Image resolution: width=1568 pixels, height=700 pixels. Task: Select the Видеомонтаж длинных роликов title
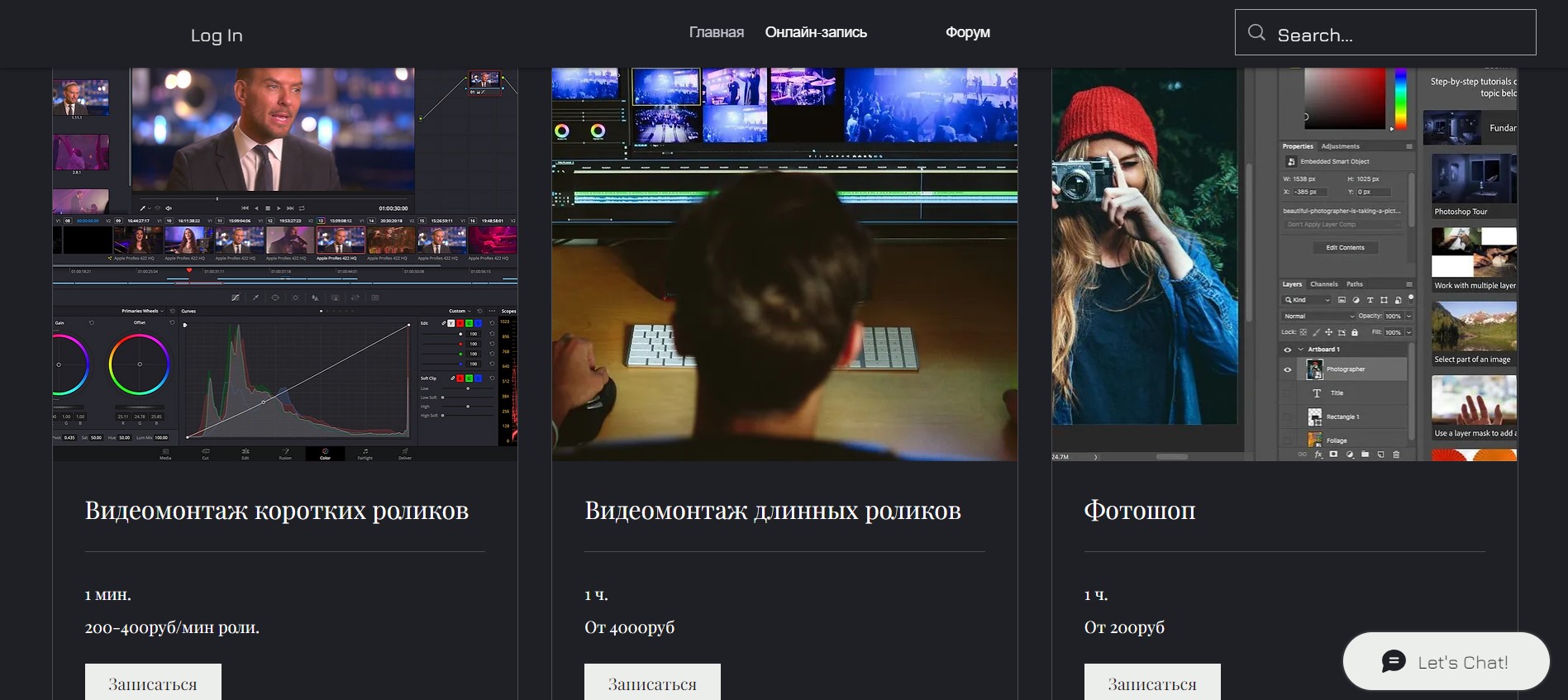coord(773,511)
